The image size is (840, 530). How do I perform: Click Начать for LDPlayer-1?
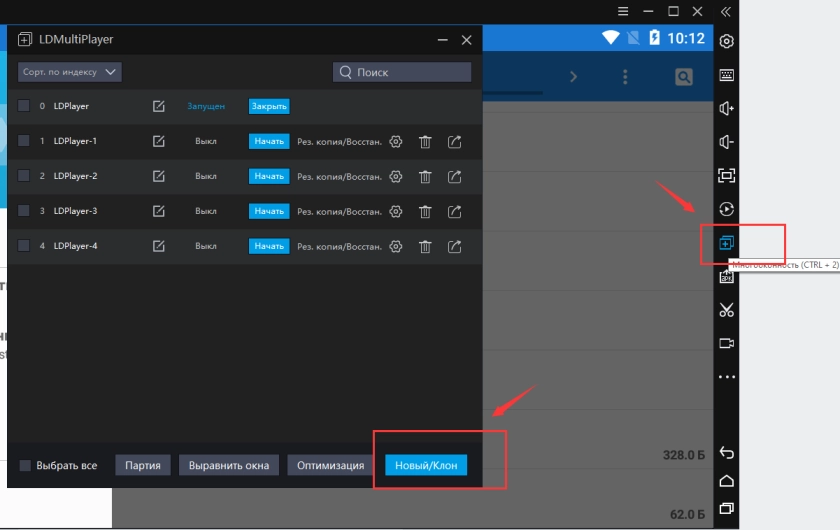(x=269, y=141)
